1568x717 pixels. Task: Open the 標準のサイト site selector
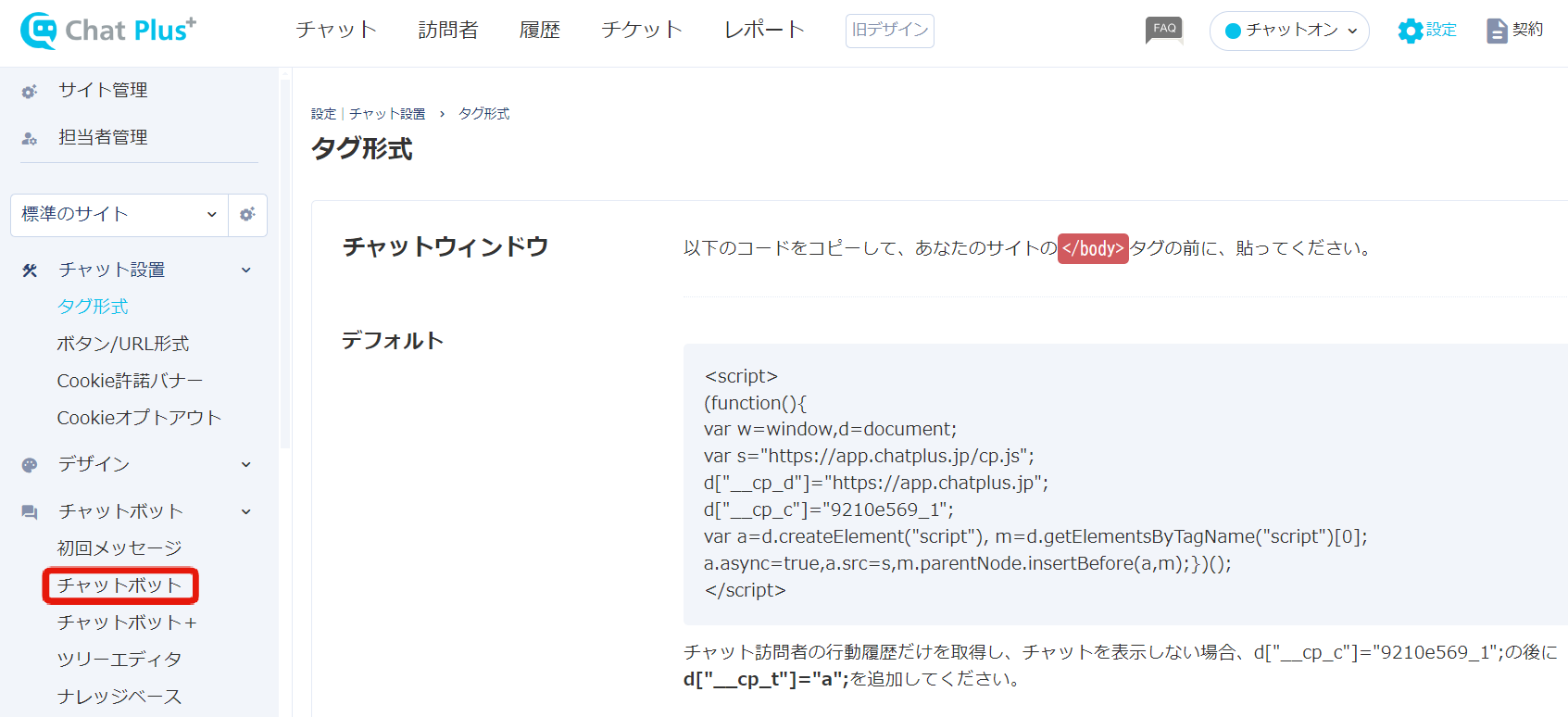point(119,215)
